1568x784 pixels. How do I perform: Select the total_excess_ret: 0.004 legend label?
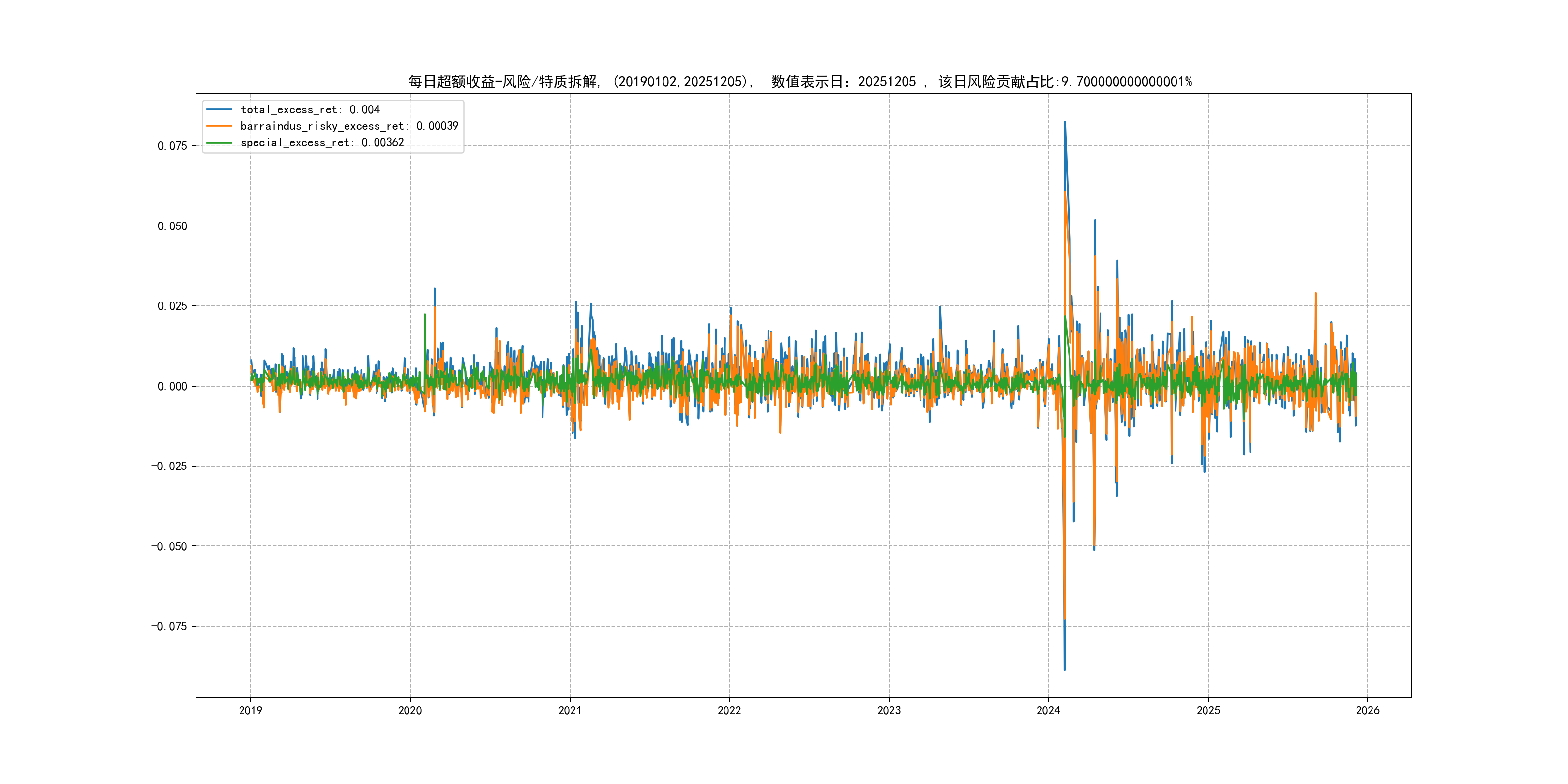tap(310, 109)
